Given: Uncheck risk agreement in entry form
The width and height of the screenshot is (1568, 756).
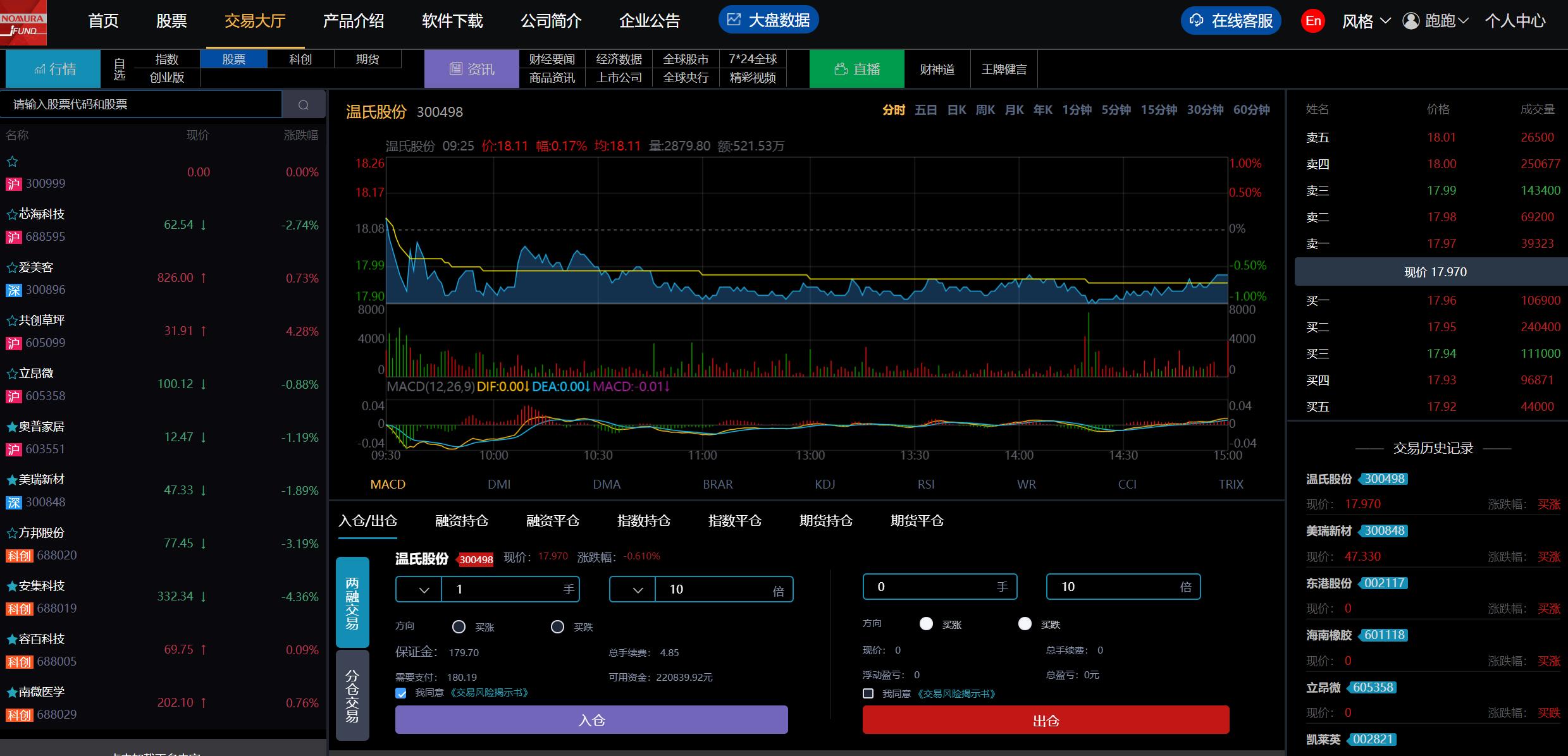Looking at the screenshot, I should [401, 693].
